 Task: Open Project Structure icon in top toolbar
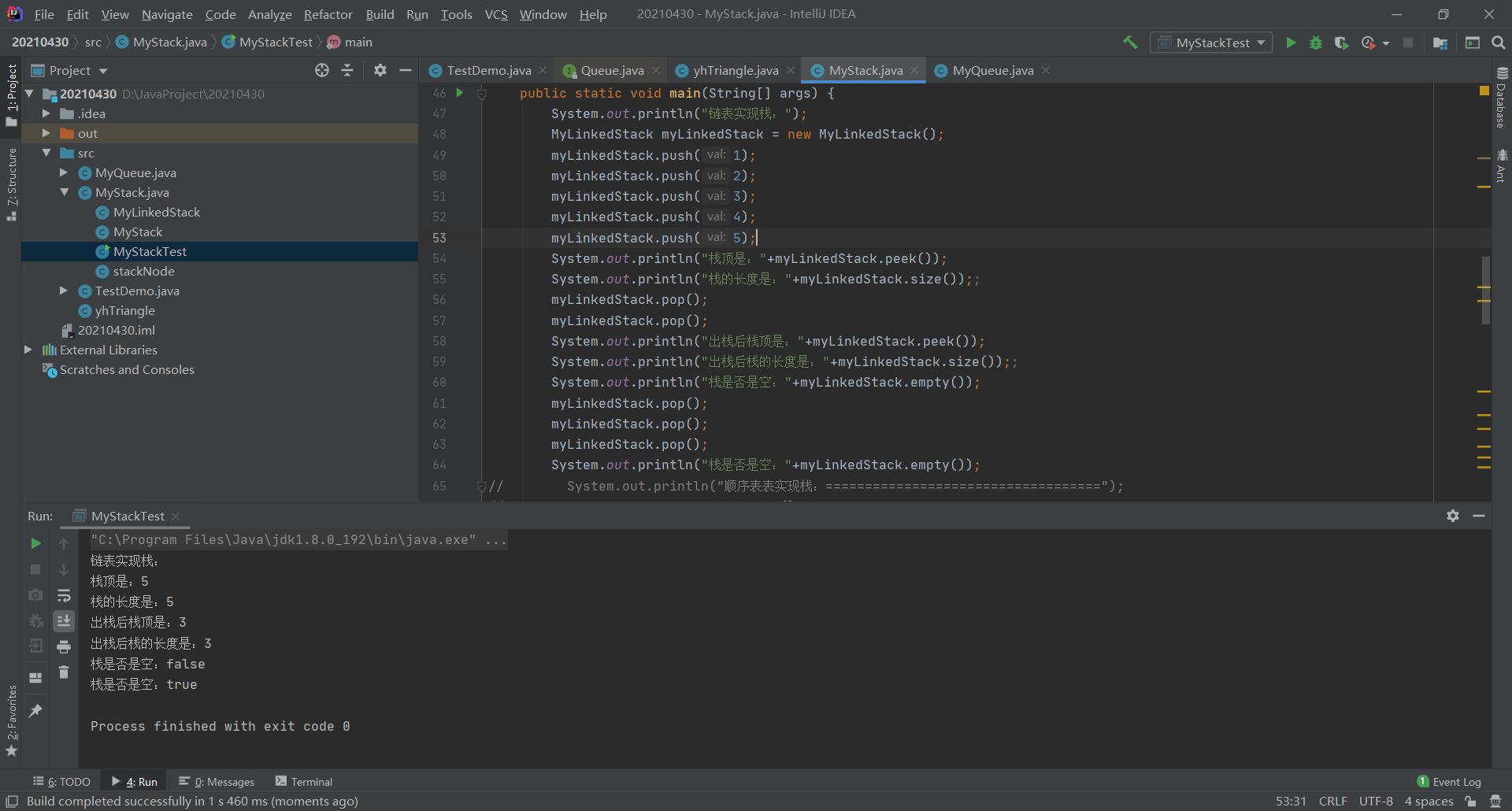coord(1440,43)
